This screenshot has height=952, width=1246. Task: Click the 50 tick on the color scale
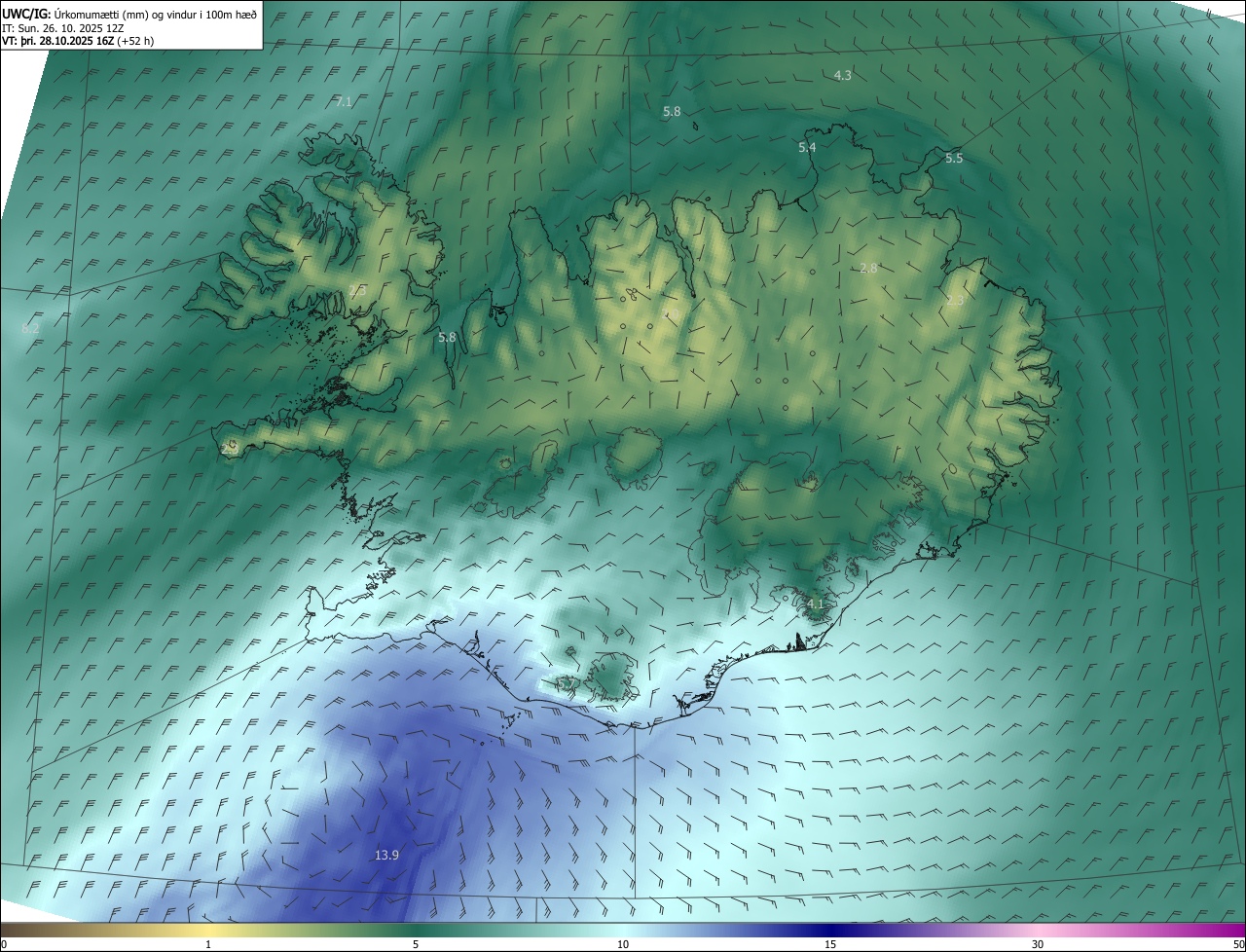(1238, 944)
